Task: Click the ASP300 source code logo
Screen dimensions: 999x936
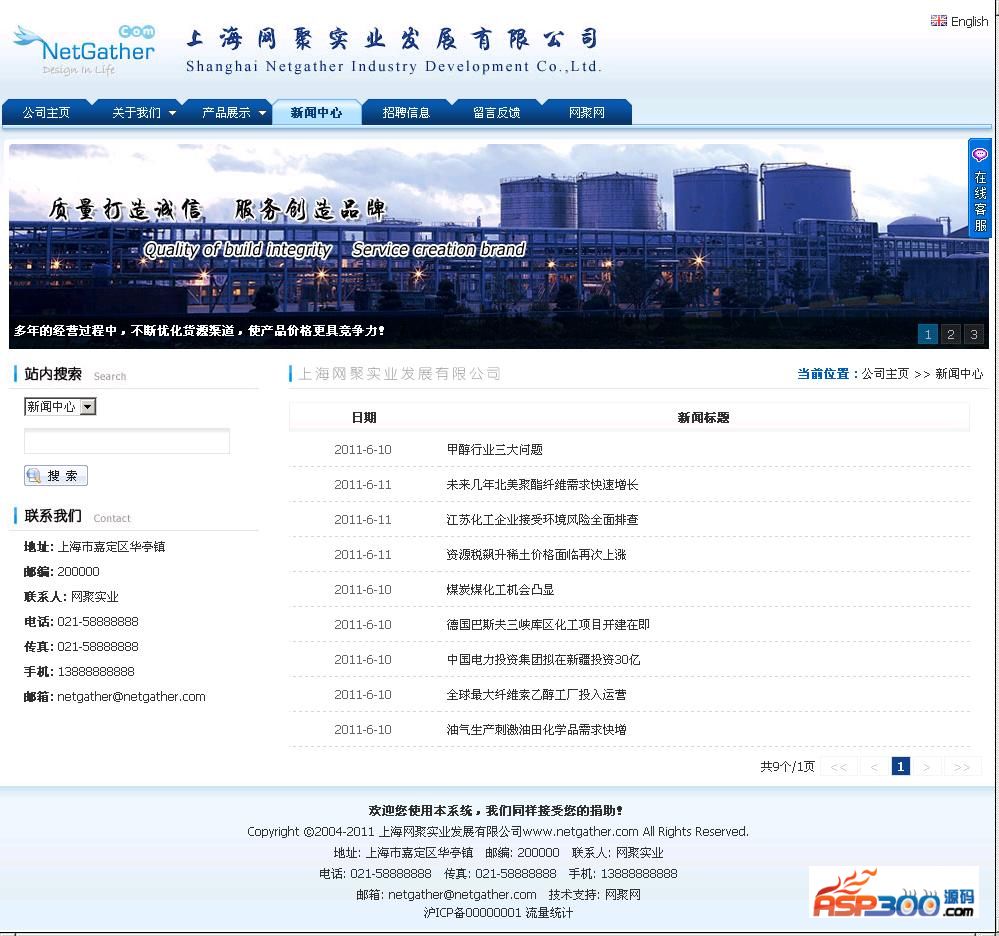Action: 893,893
